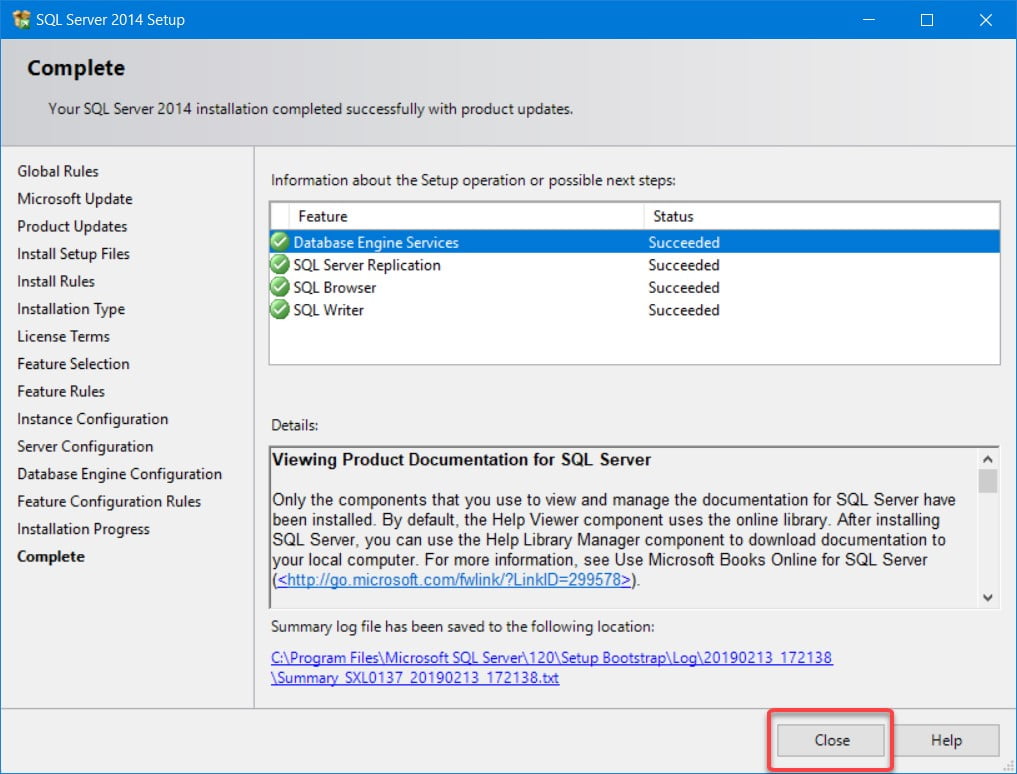Click the details box scroll down arrow

(987, 598)
